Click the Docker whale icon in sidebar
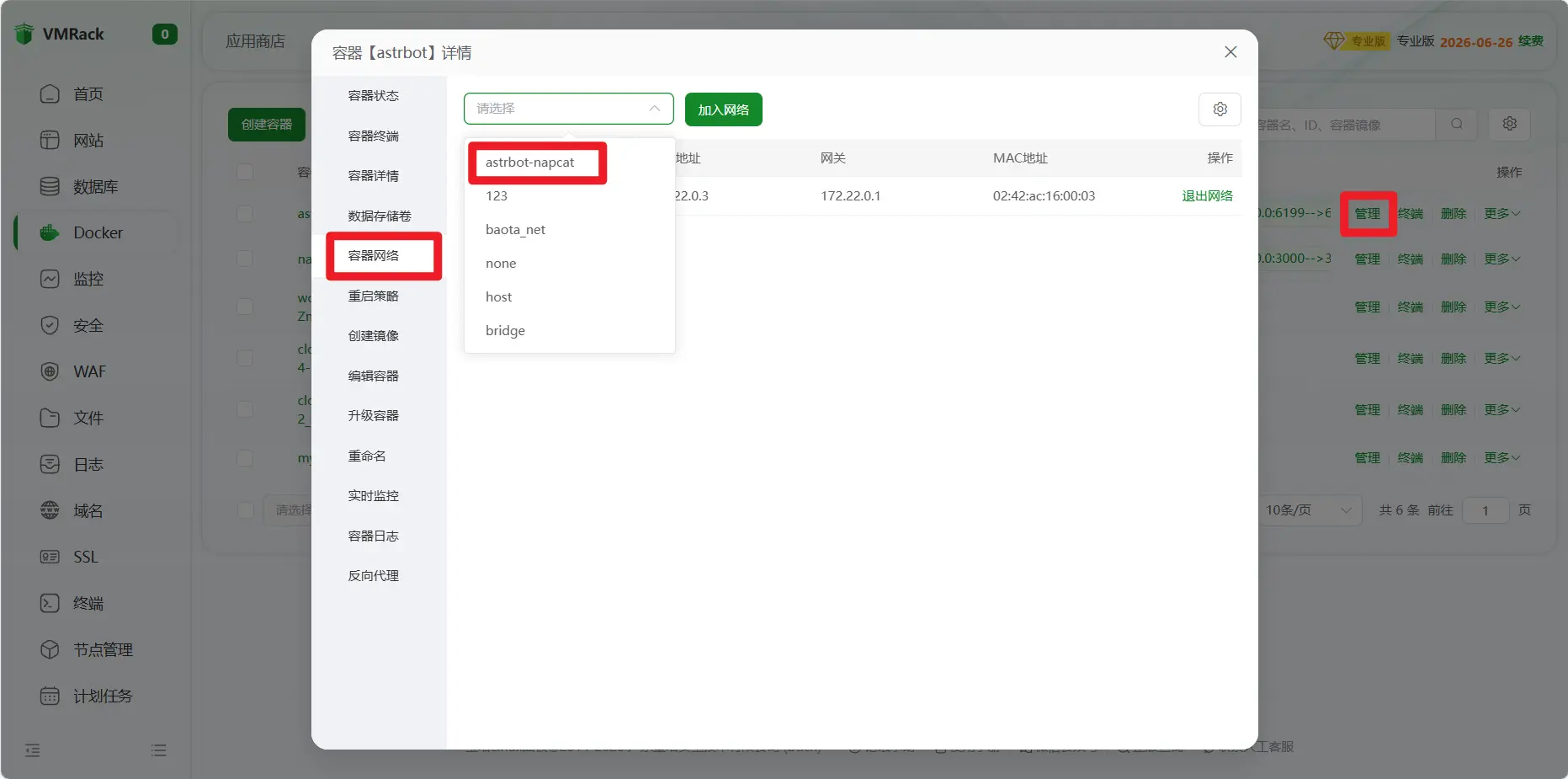Image resolution: width=1568 pixels, height=779 pixels. pos(50,232)
